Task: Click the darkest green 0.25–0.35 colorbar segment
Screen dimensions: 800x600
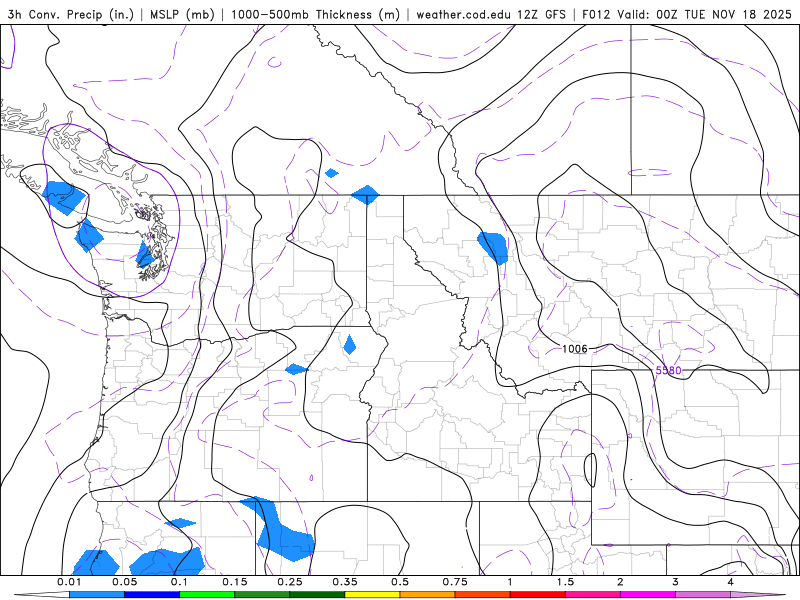Action: click(317, 595)
